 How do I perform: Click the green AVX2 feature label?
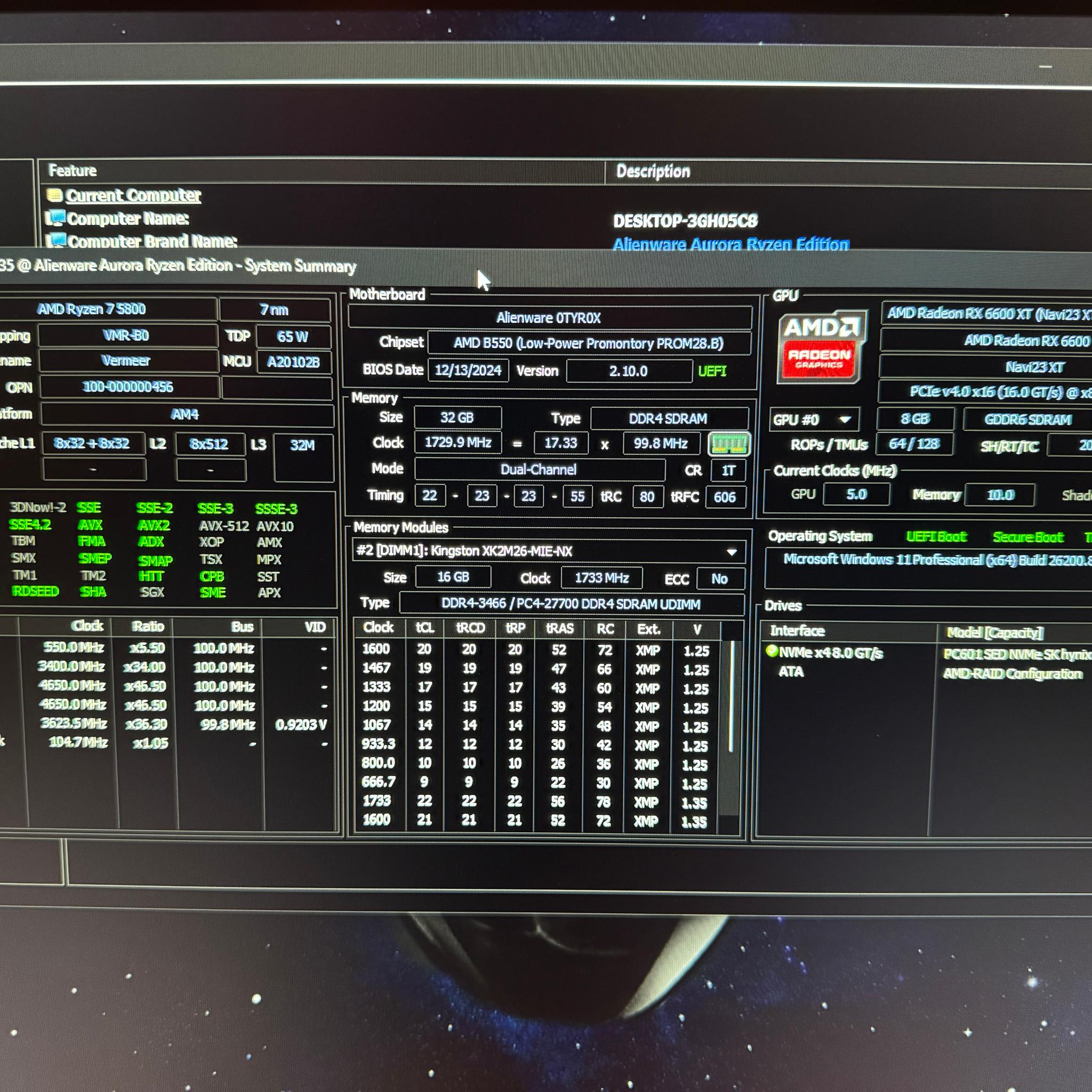(154, 525)
